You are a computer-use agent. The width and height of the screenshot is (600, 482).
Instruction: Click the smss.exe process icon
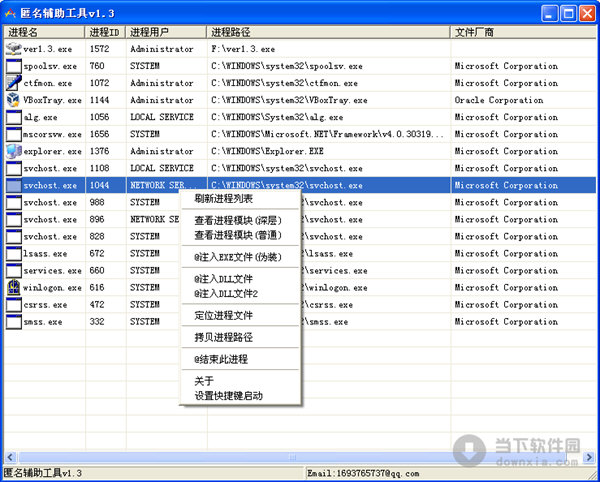tap(14, 322)
